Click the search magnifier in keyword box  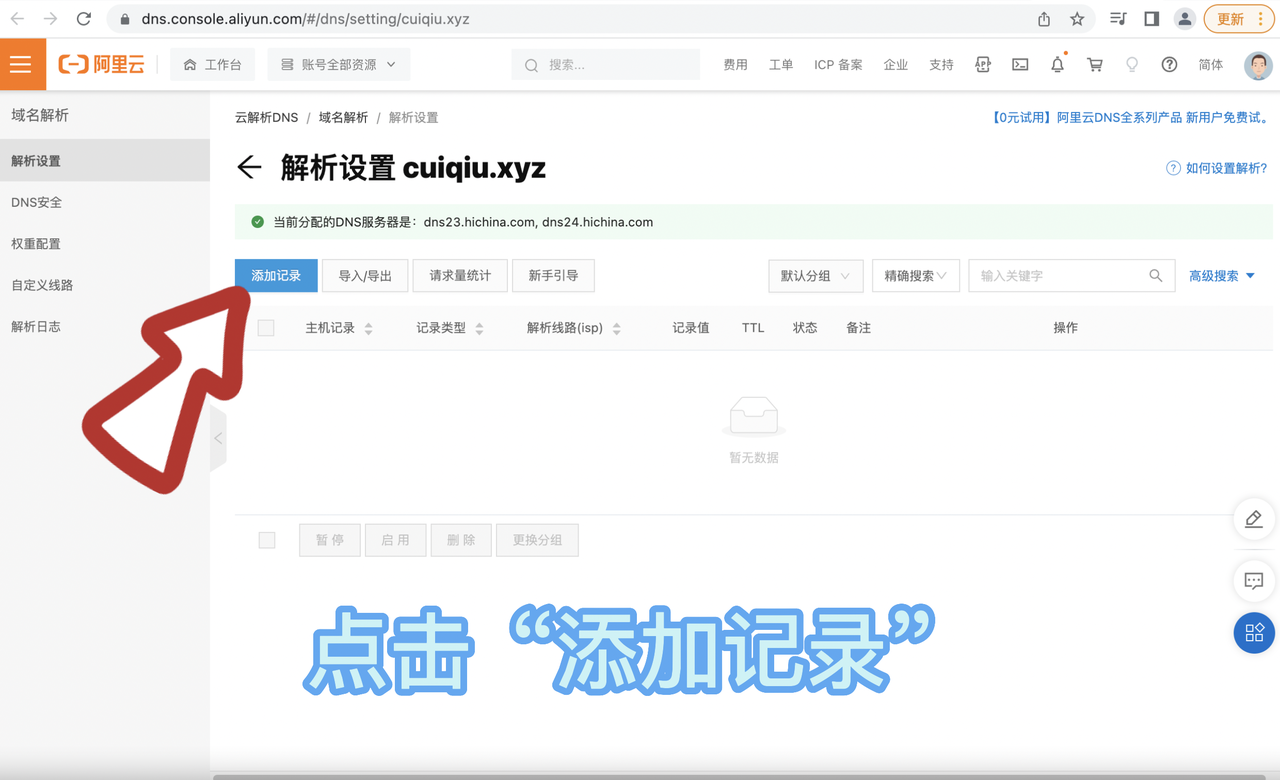point(1155,276)
